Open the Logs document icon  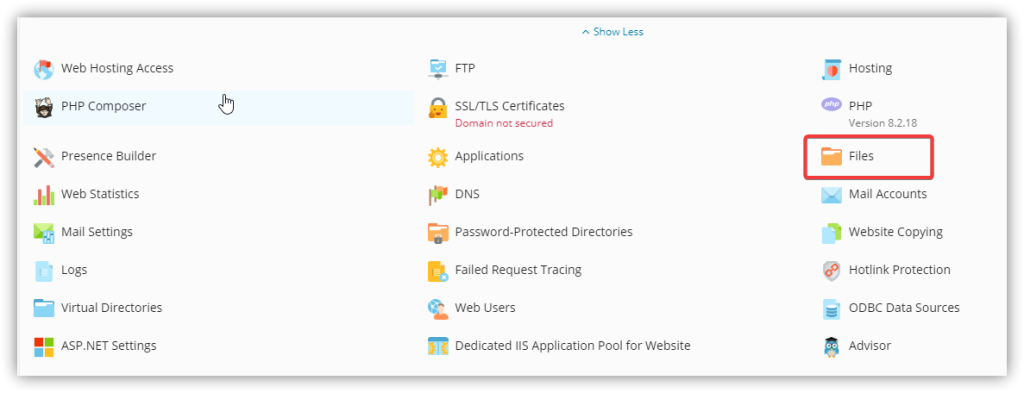[44, 271]
